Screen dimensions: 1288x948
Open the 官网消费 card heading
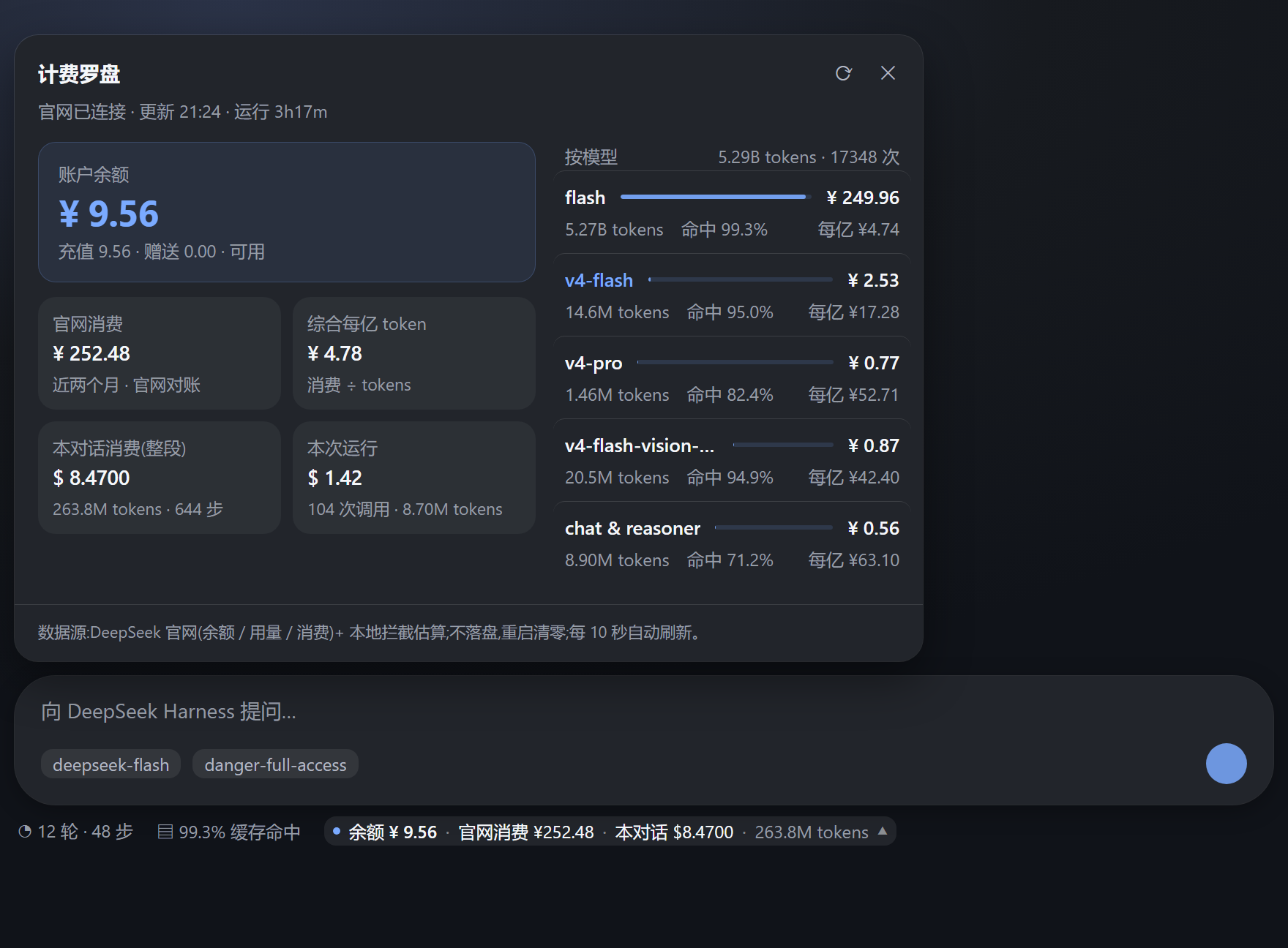point(88,324)
